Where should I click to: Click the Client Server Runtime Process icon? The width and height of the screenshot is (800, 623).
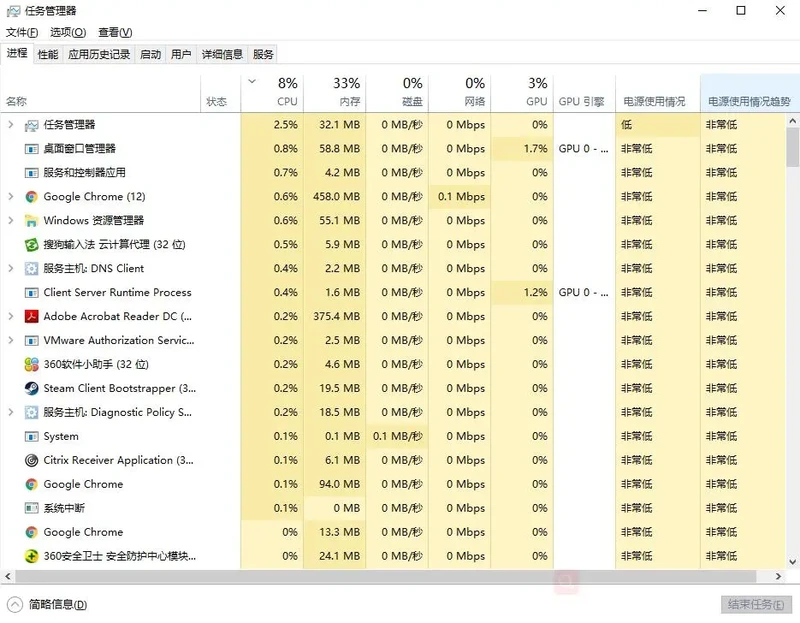point(31,293)
